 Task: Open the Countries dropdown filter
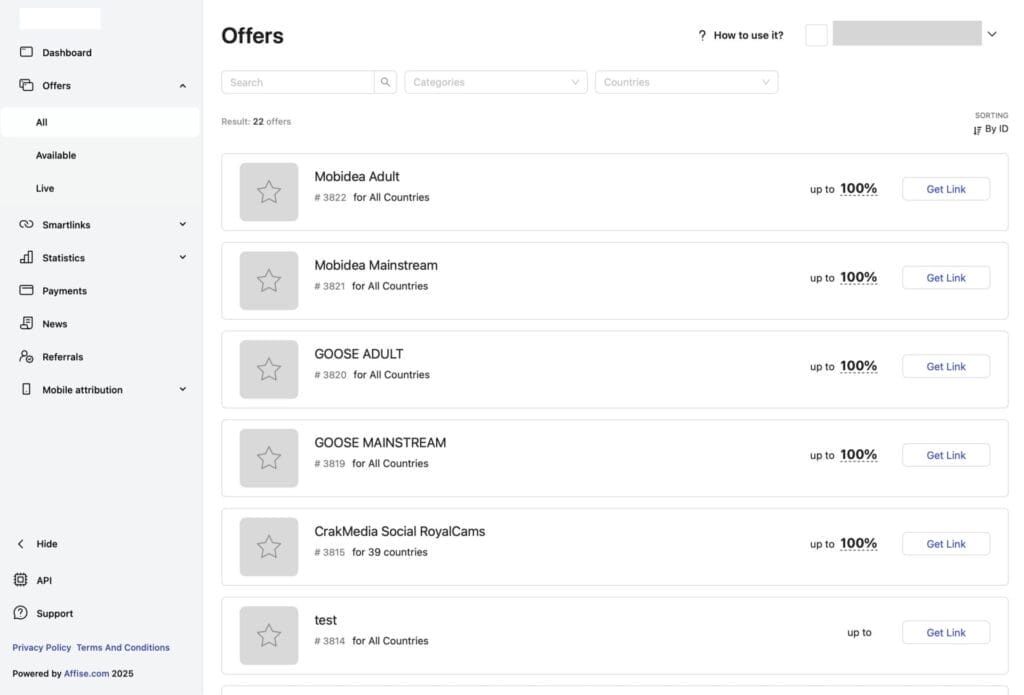click(686, 82)
